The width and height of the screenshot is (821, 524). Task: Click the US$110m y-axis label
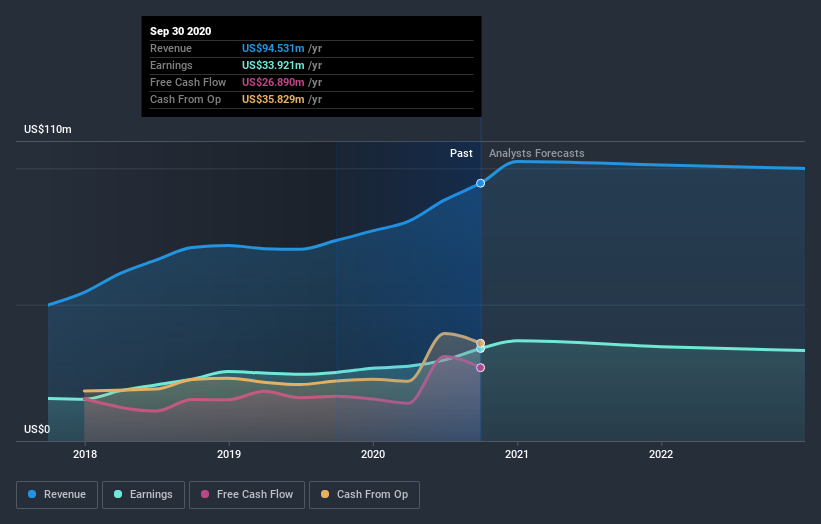pos(48,129)
